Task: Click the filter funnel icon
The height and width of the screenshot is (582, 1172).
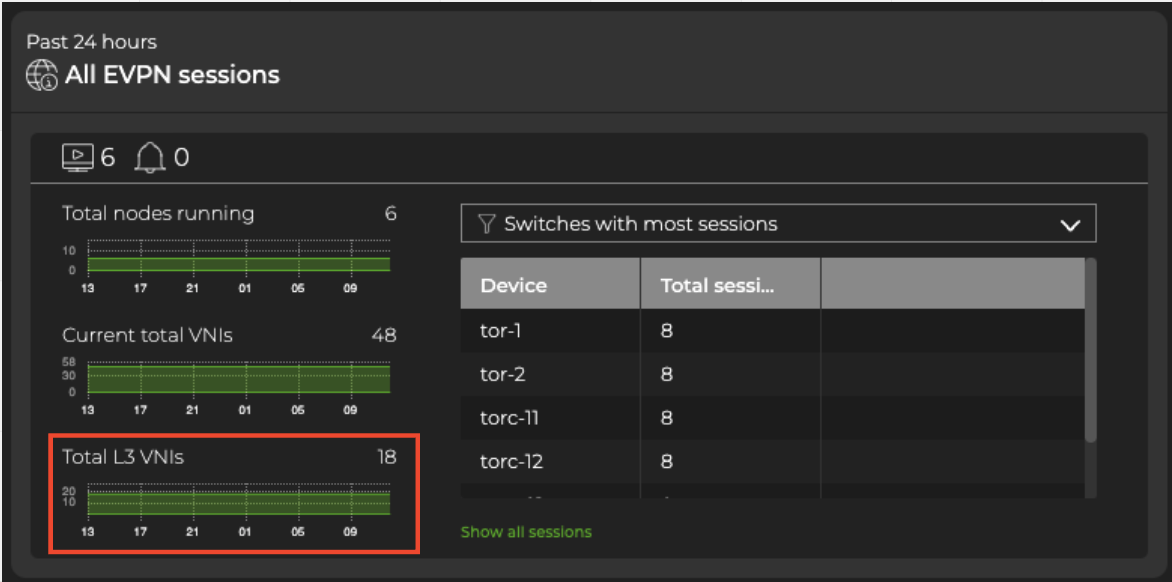Action: tap(487, 224)
